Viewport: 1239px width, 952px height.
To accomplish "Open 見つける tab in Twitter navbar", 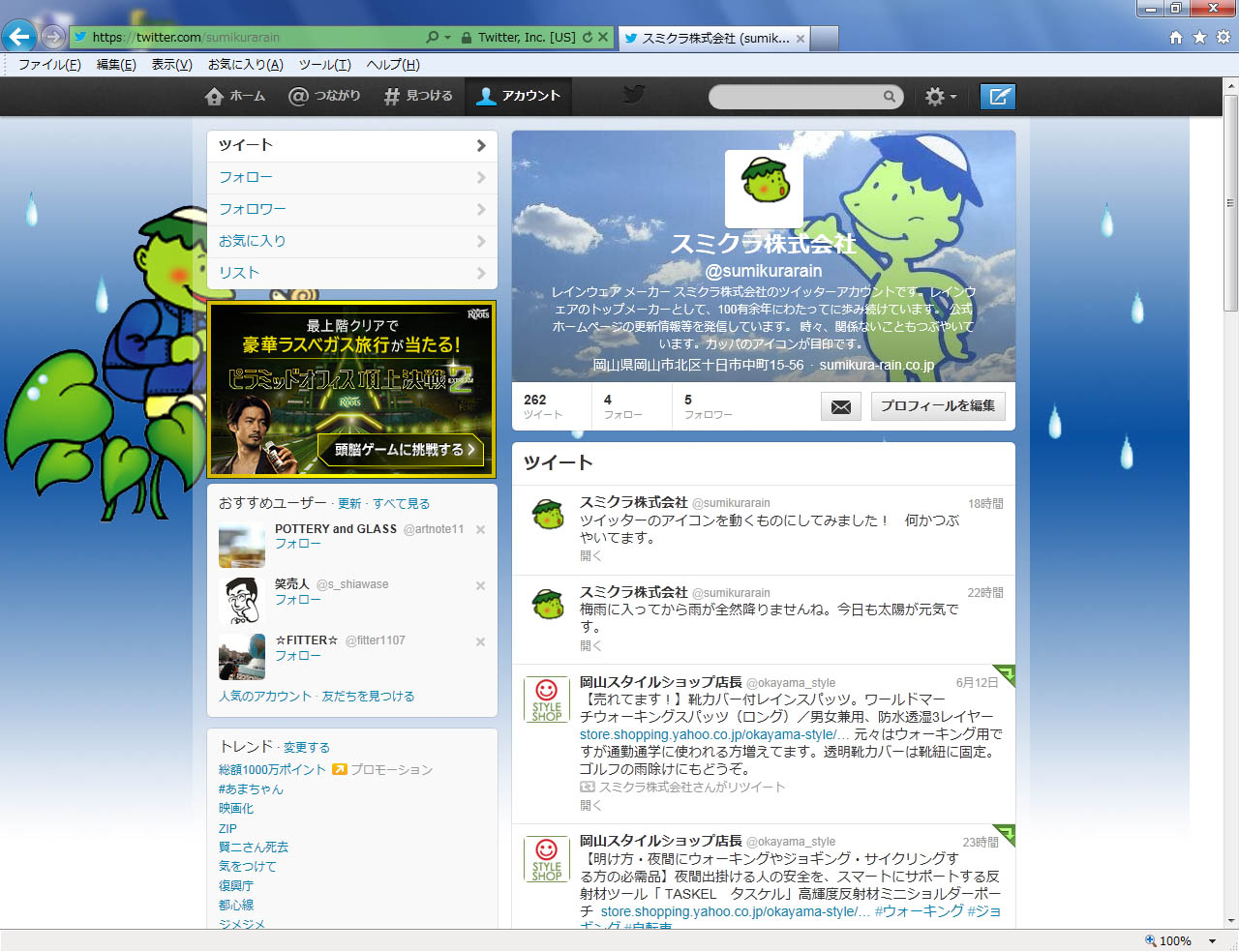I will [418, 96].
